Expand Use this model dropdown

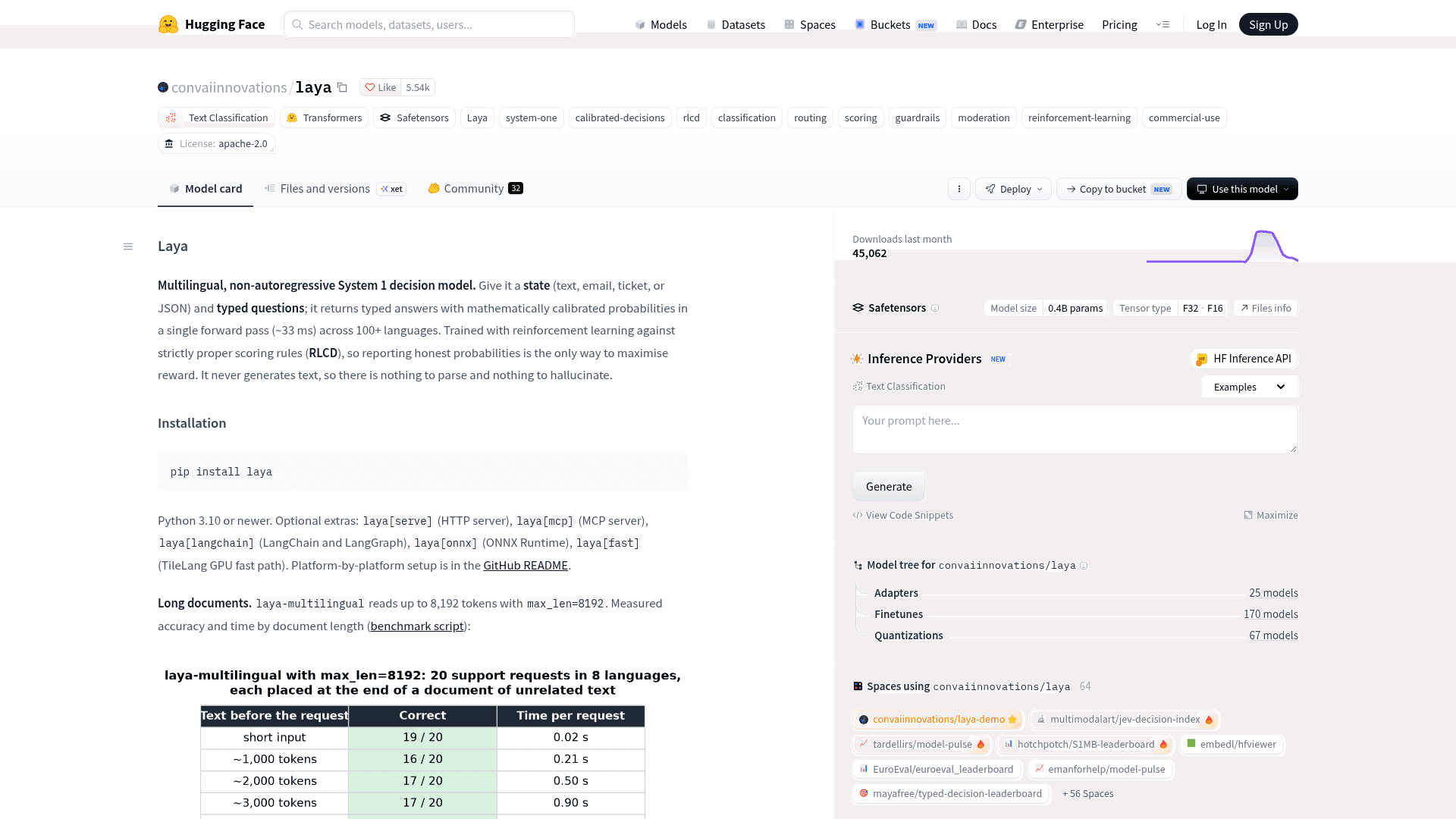point(1242,189)
